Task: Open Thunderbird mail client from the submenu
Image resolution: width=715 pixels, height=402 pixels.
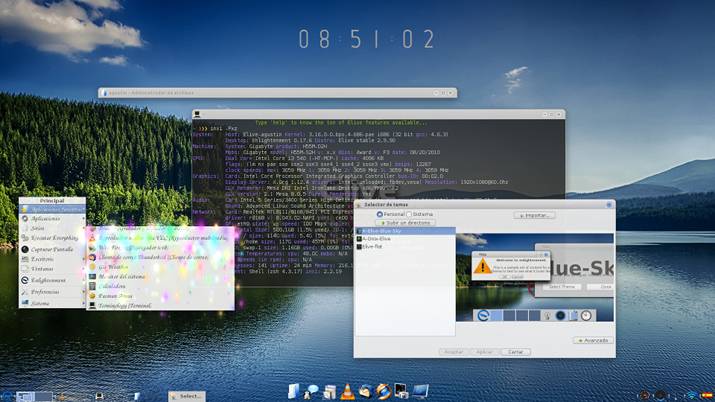Action: pyautogui.click(x=130, y=256)
